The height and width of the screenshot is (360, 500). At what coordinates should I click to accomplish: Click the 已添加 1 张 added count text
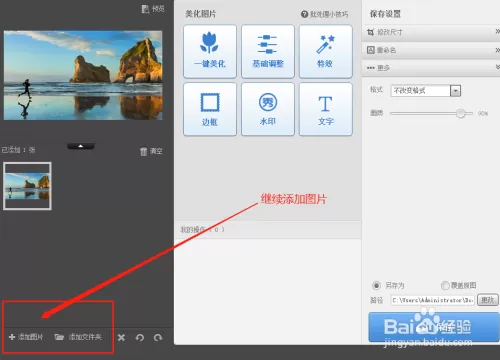pos(18,150)
